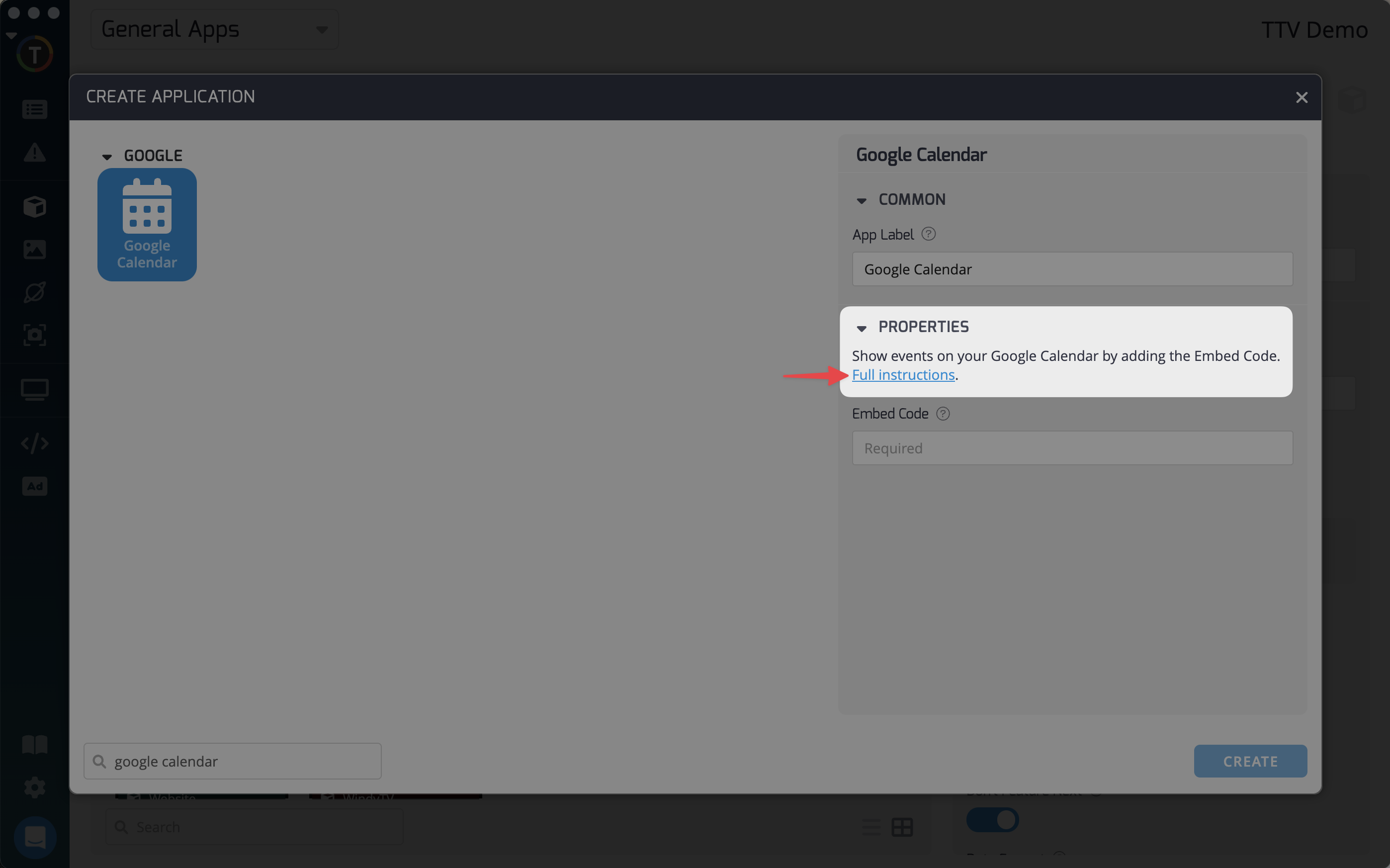Switch to grid view layout
Screen dimensions: 1390x868
pos(902,827)
